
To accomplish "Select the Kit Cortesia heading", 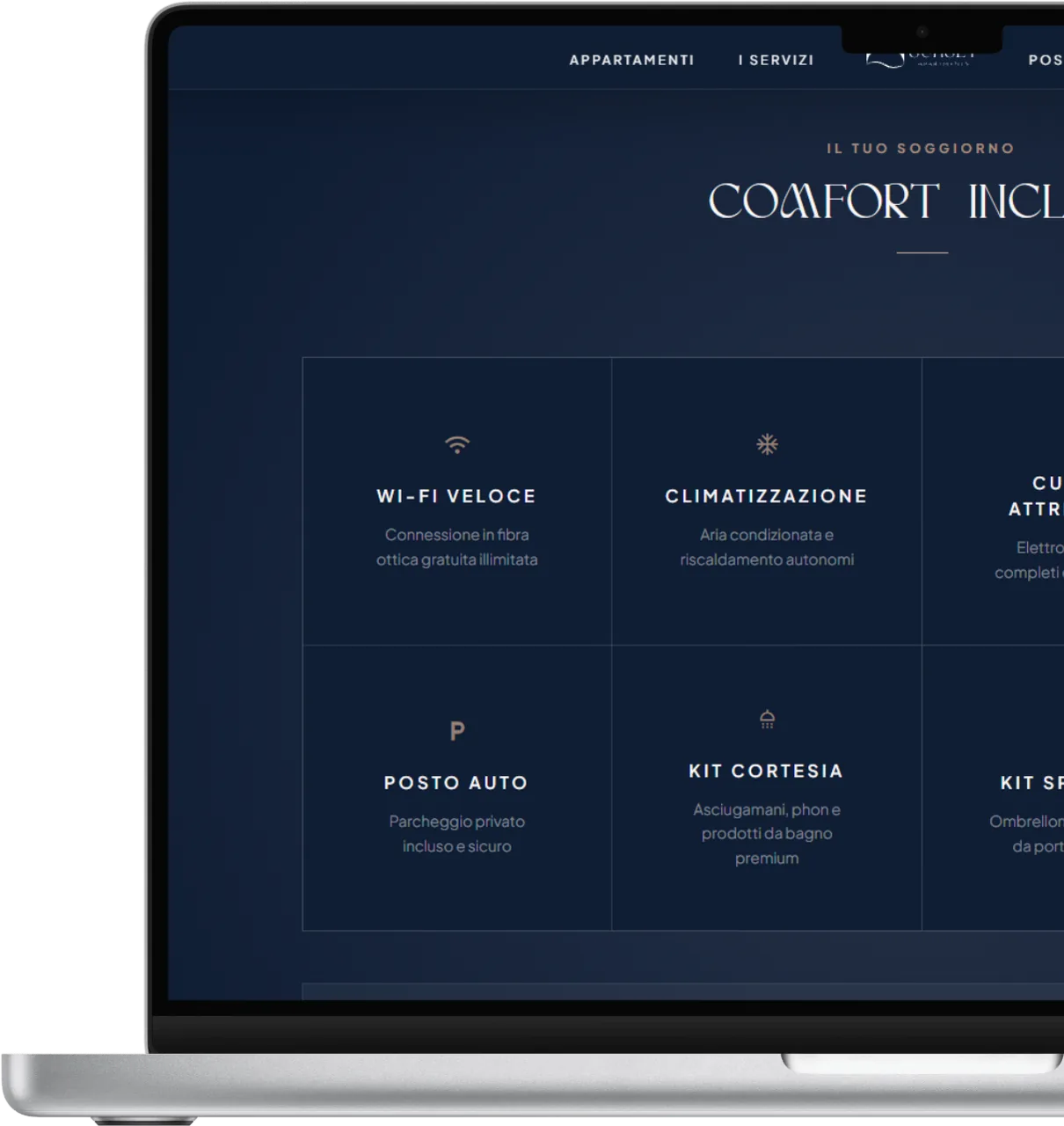I will pos(767,771).
